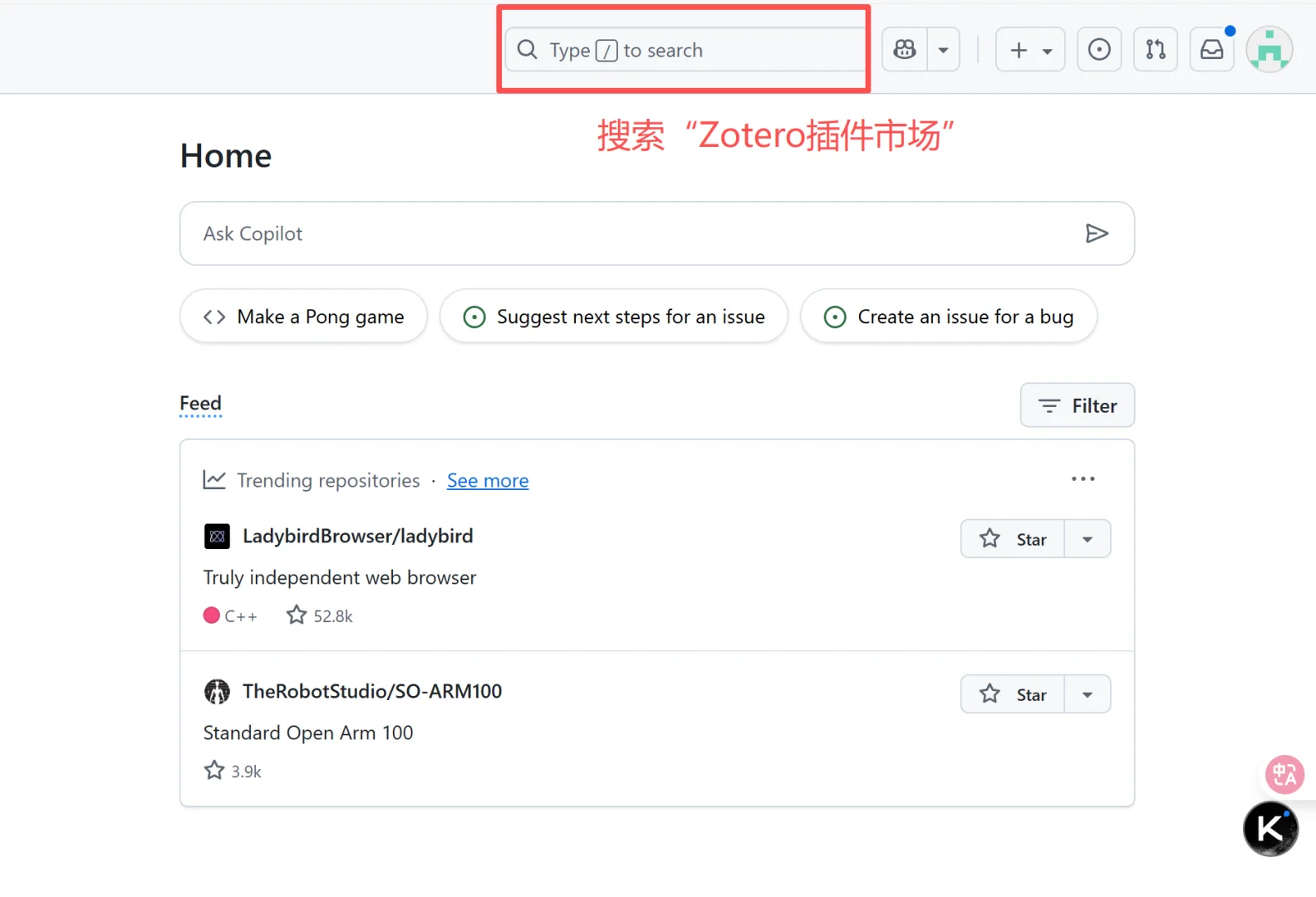
Task: Click the C++ language label
Action: pyautogui.click(x=231, y=615)
